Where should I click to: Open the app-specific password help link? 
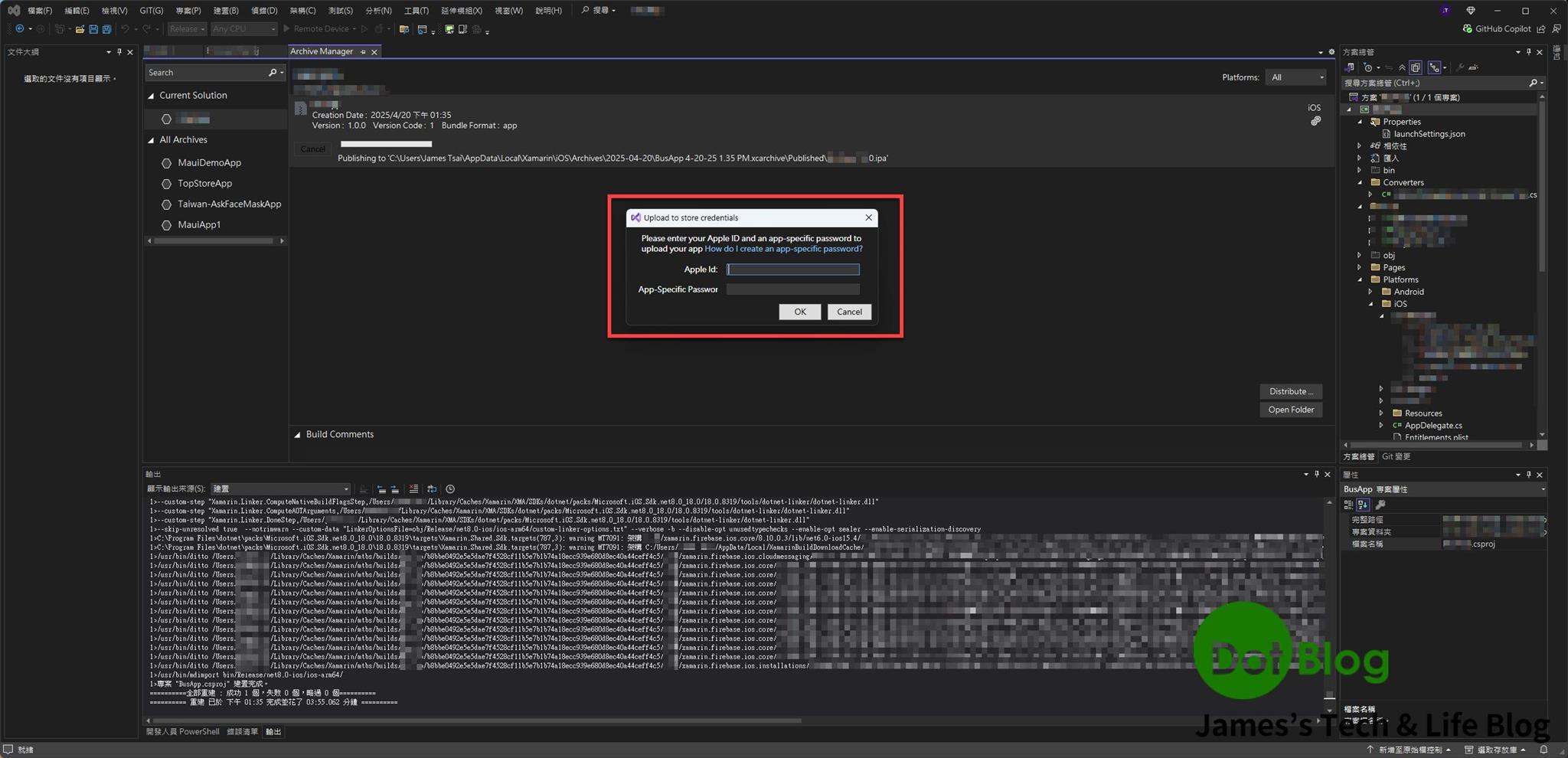click(x=783, y=249)
